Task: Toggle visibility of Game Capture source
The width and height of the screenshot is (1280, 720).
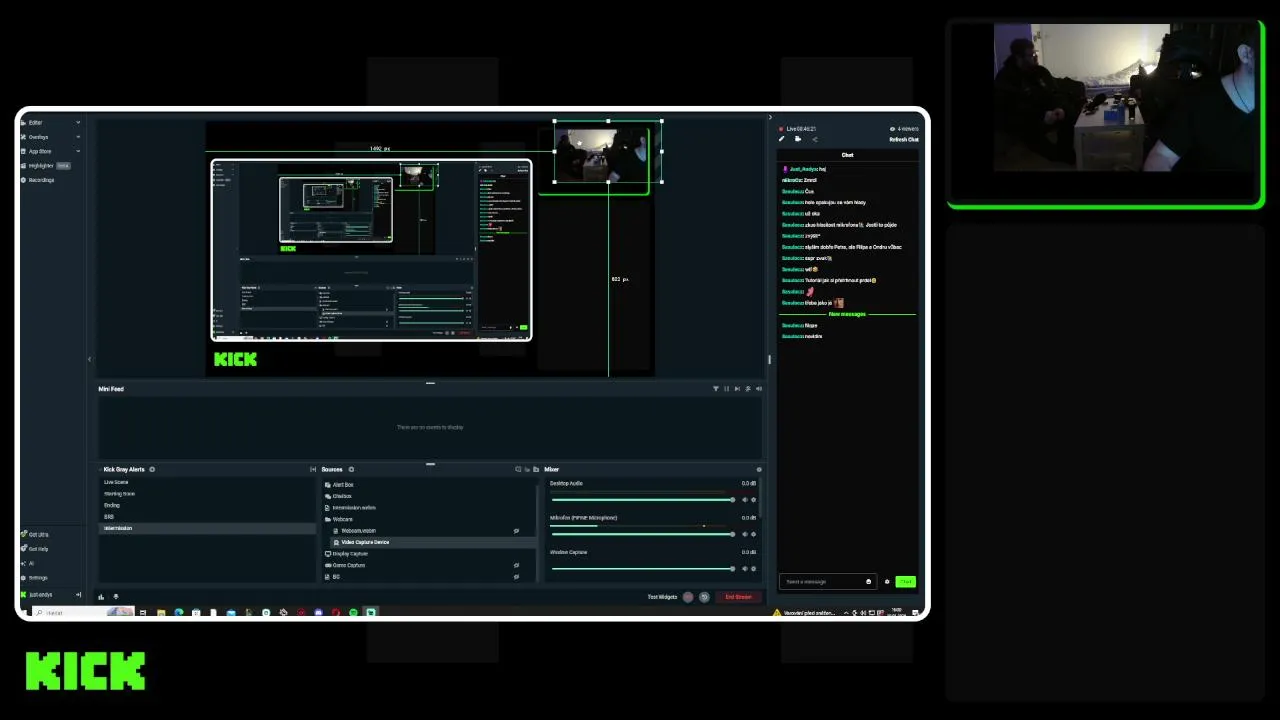Action: [516, 565]
